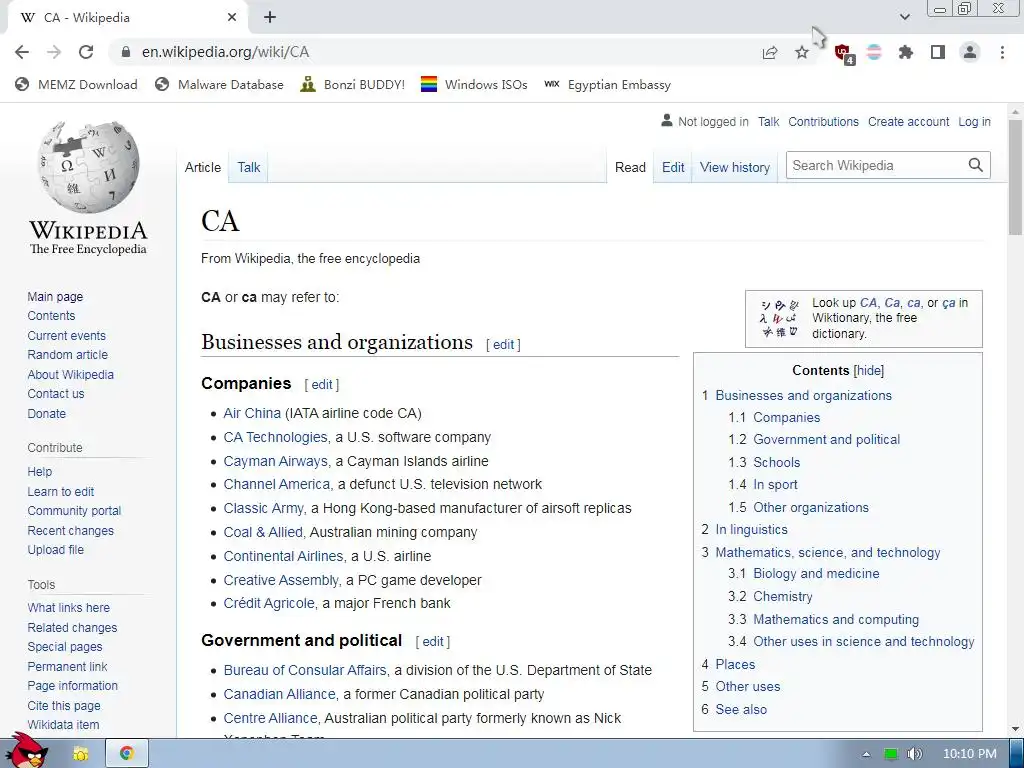Click the Donate sidebar link

pyautogui.click(x=46, y=413)
